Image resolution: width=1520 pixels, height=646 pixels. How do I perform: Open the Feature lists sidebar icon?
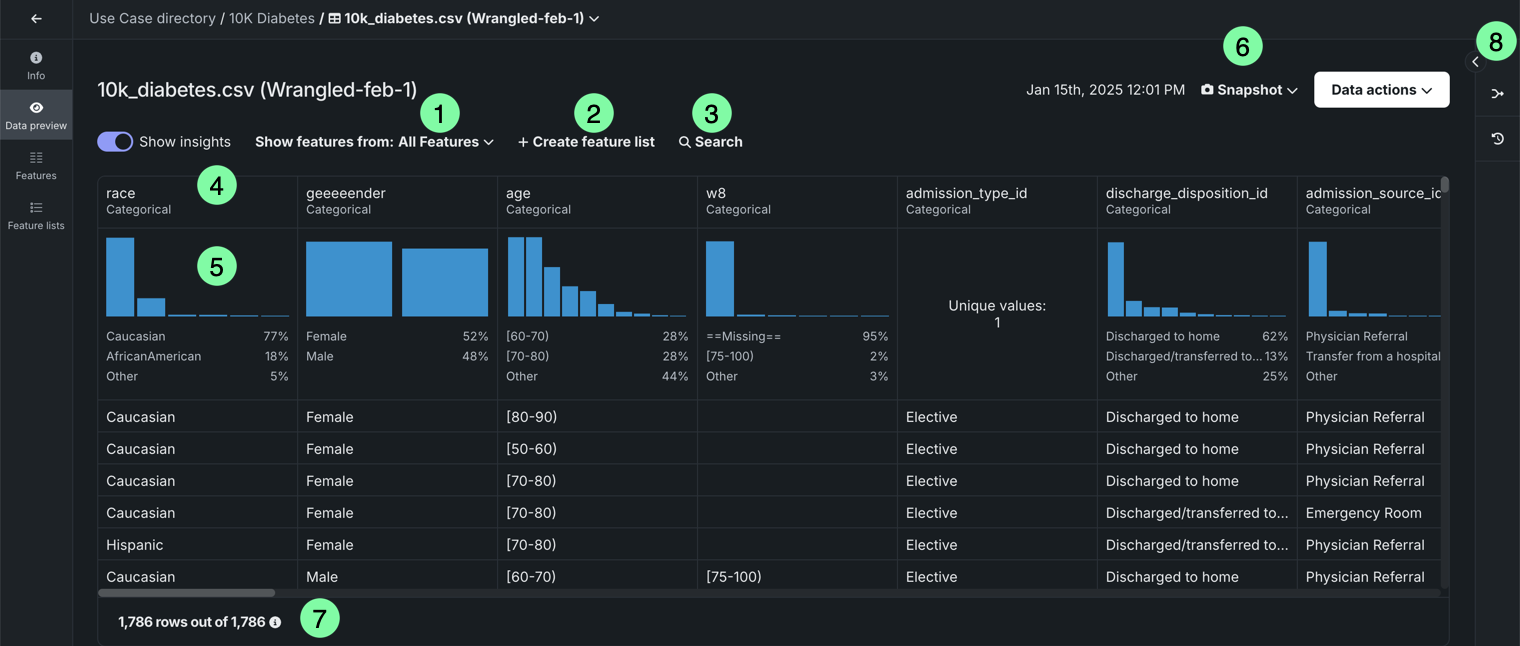pyautogui.click(x=36, y=208)
